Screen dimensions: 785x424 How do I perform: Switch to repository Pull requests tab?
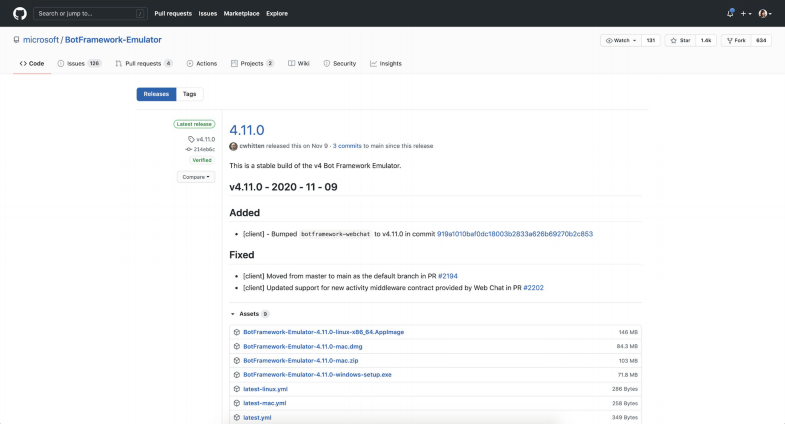pyautogui.click(x=144, y=64)
